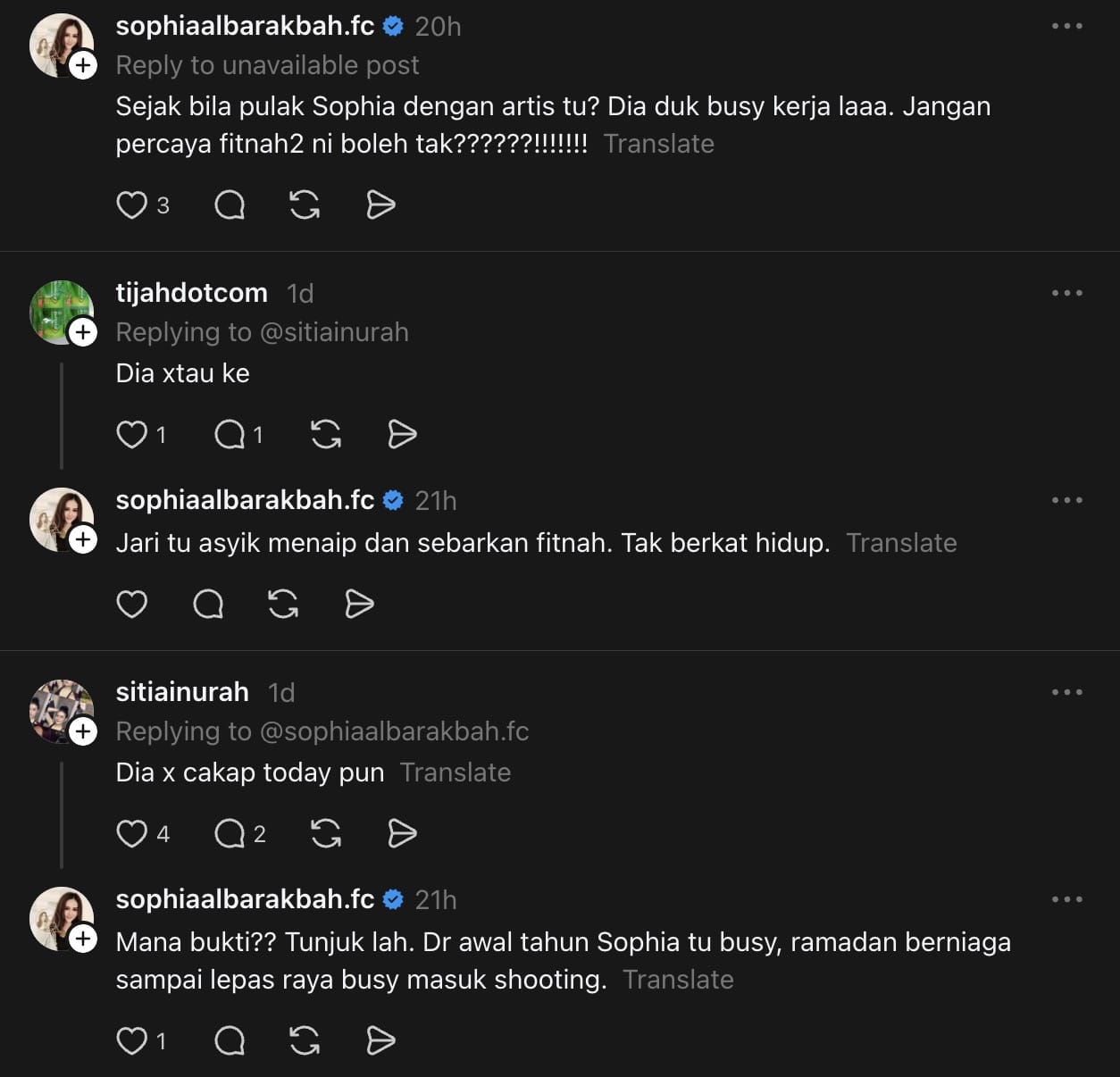Share the "Mana bukti??" post
The height and width of the screenshot is (1077, 1120).
click(x=380, y=1041)
